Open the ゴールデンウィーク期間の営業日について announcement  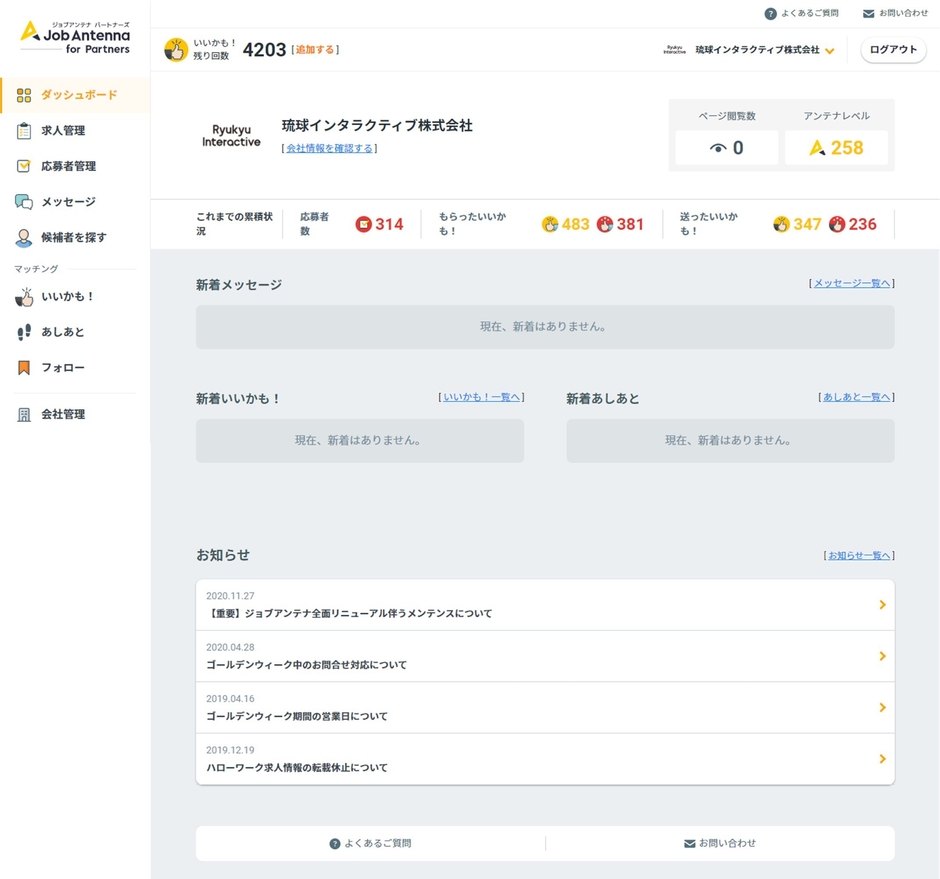click(x=545, y=708)
